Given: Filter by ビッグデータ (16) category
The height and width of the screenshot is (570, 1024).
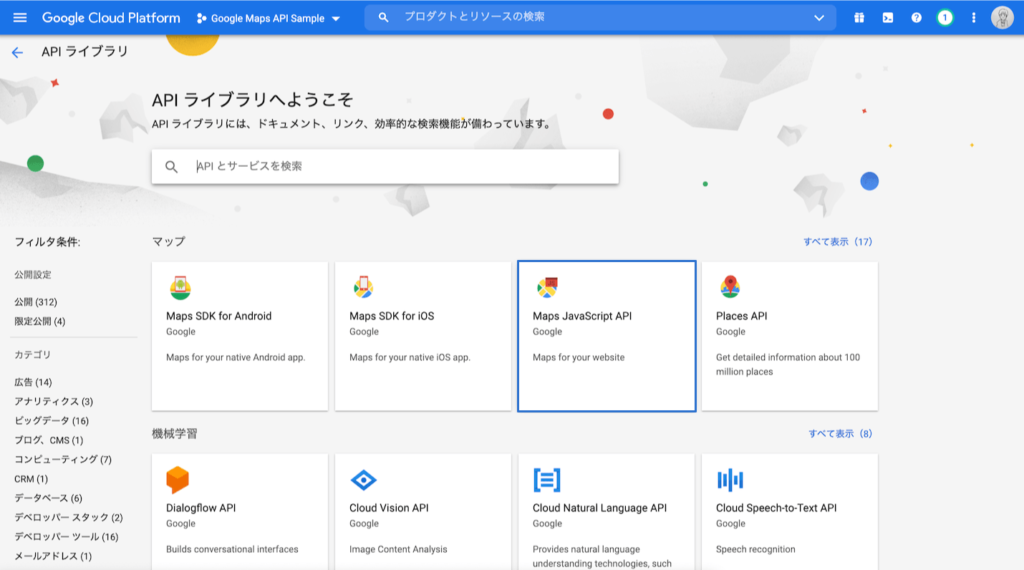Looking at the screenshot, I should pyautogui.click(x=51, y=421).
